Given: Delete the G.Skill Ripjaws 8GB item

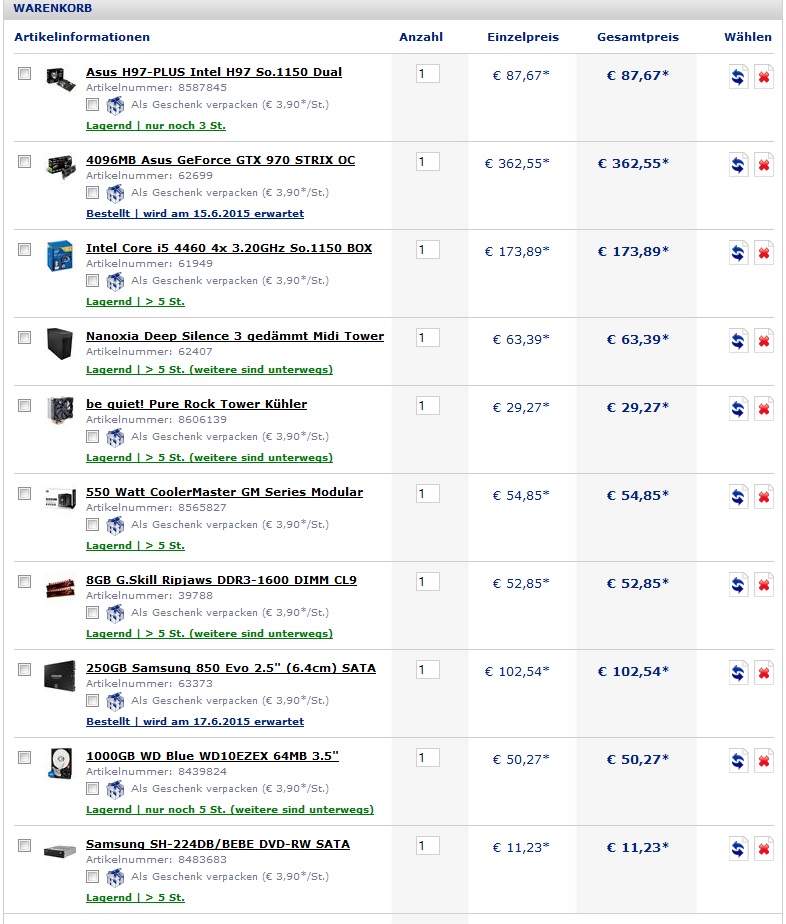Looking at the screenshot, I should tap(763, 584).
